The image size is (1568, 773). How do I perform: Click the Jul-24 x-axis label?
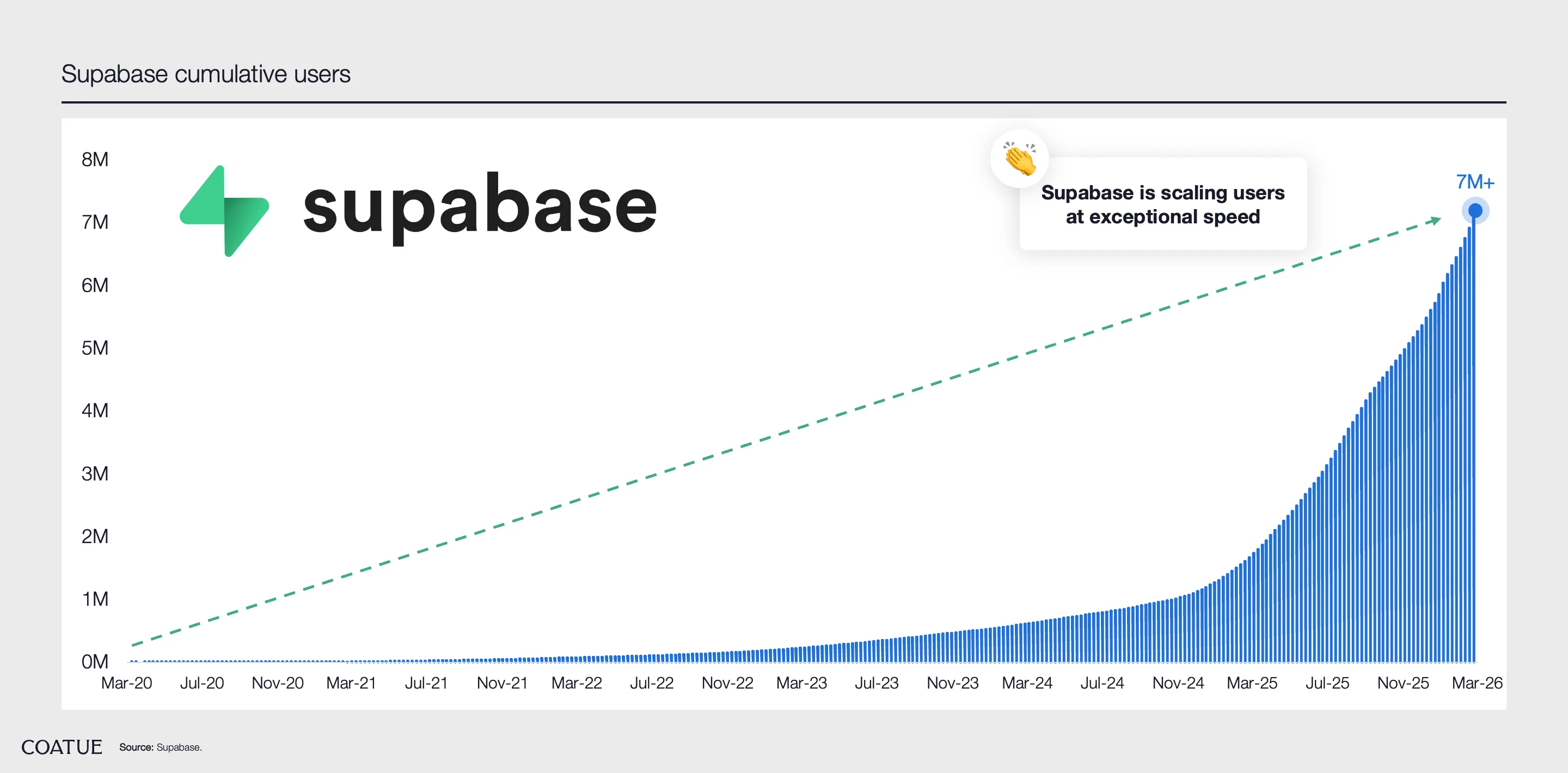tap(1102, 683)
